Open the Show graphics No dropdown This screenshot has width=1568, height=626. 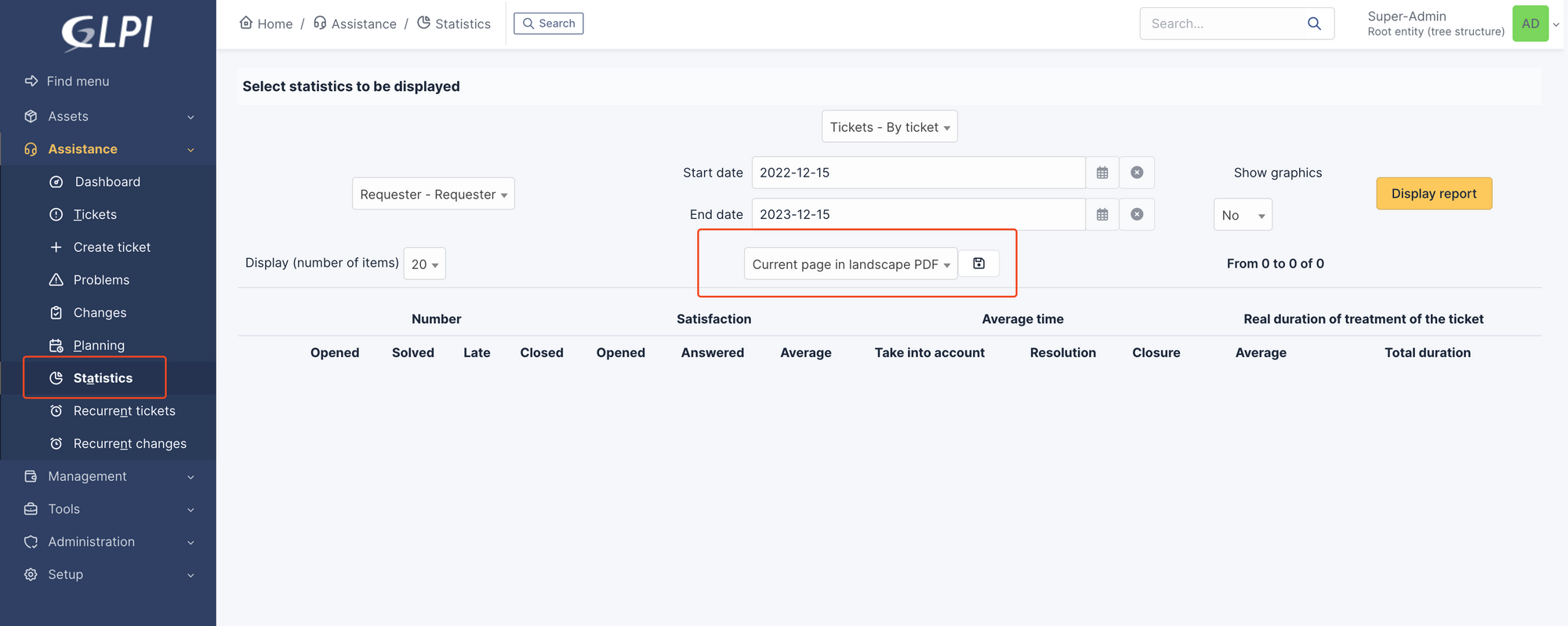click(x=1243, y=215)
